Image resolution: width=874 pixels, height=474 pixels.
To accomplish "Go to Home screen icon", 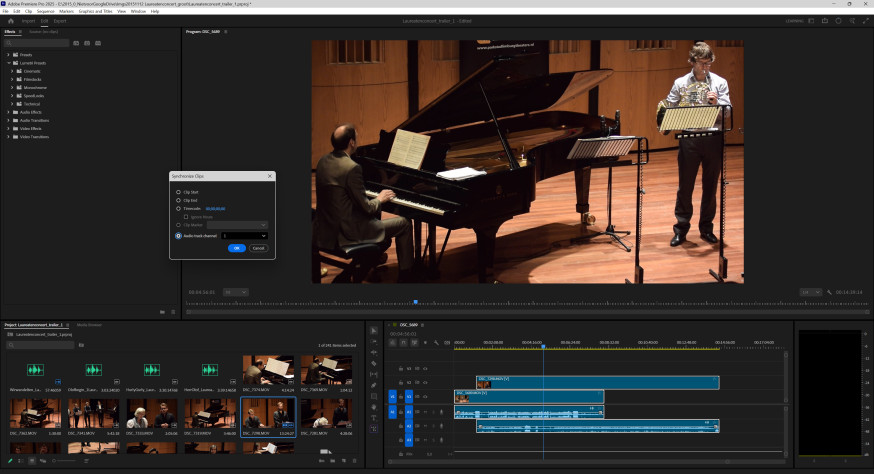I will 11,21.
